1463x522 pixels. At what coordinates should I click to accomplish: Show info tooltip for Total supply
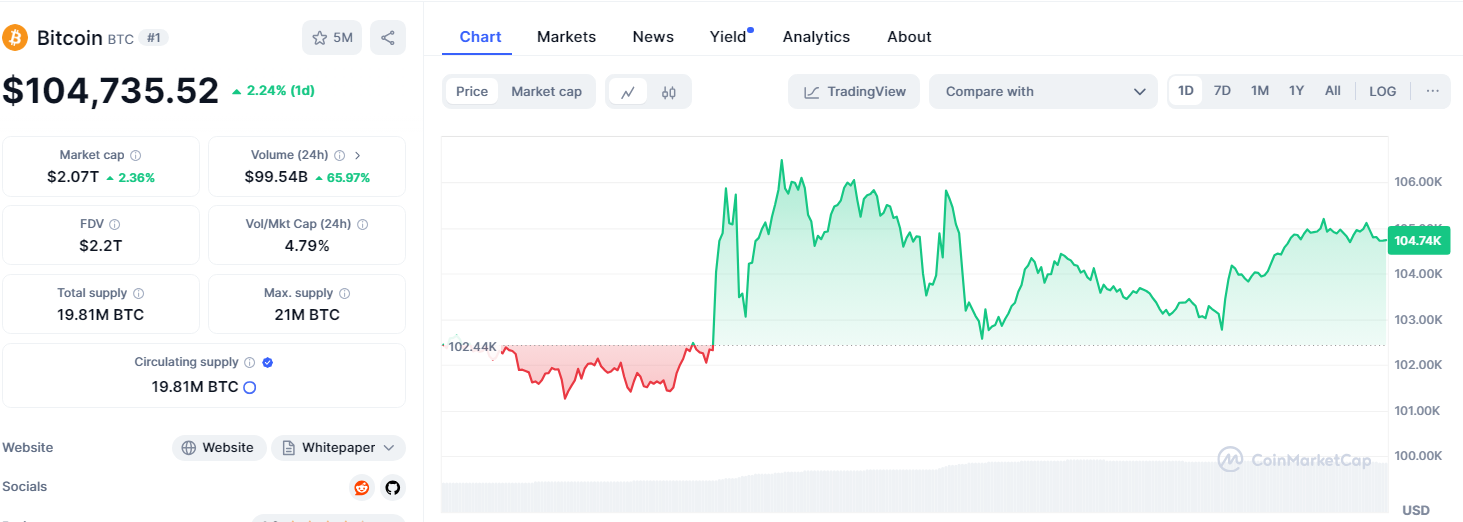click(139, 293)
